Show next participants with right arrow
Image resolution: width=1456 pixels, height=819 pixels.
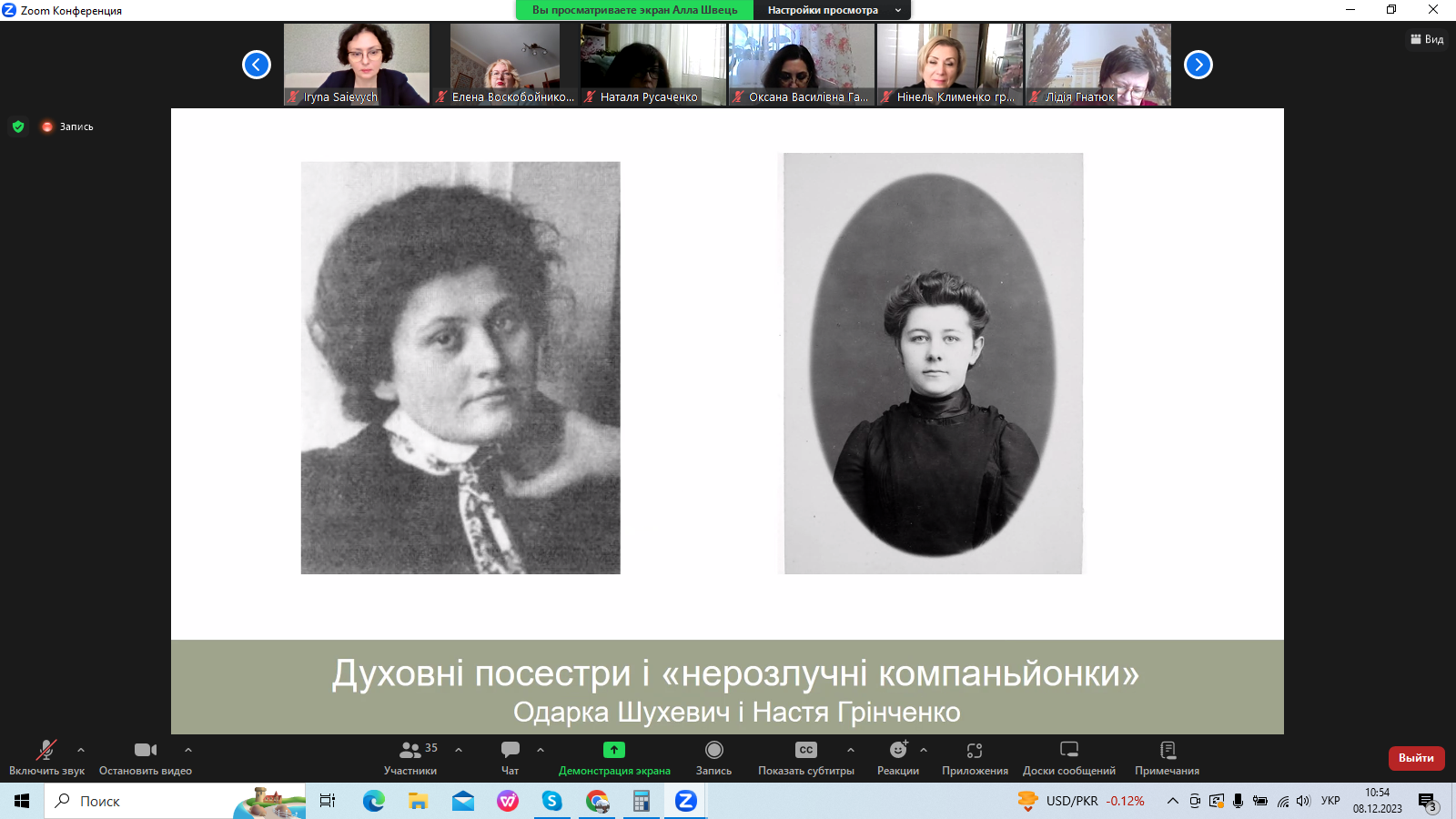[x=1198, y=65]
